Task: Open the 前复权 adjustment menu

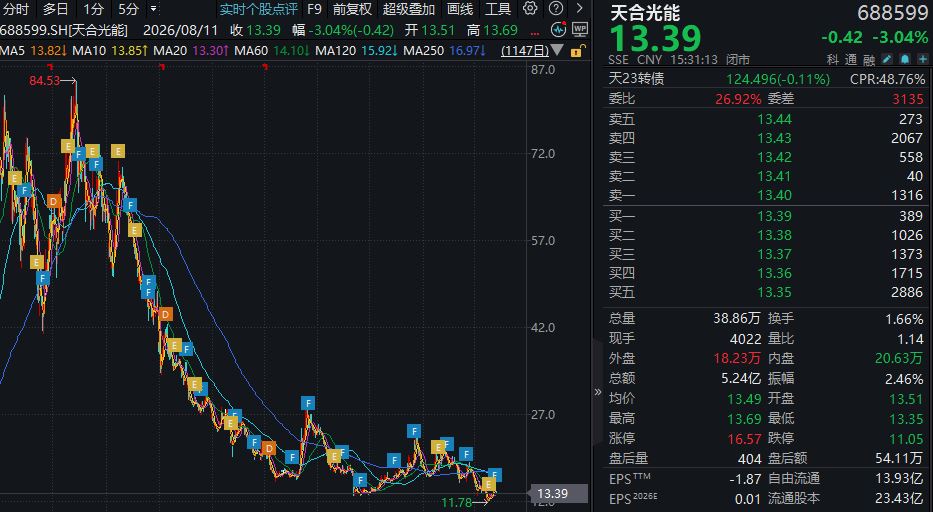Action: 352,9
